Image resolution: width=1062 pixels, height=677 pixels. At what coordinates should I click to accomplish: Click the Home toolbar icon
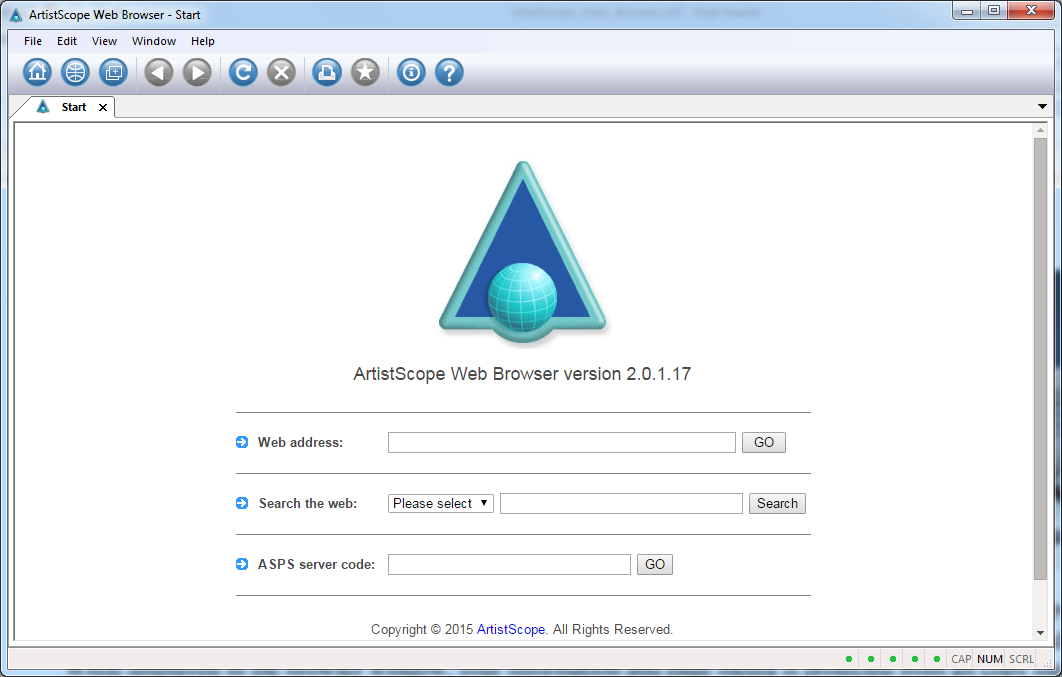tap(37, 72)
